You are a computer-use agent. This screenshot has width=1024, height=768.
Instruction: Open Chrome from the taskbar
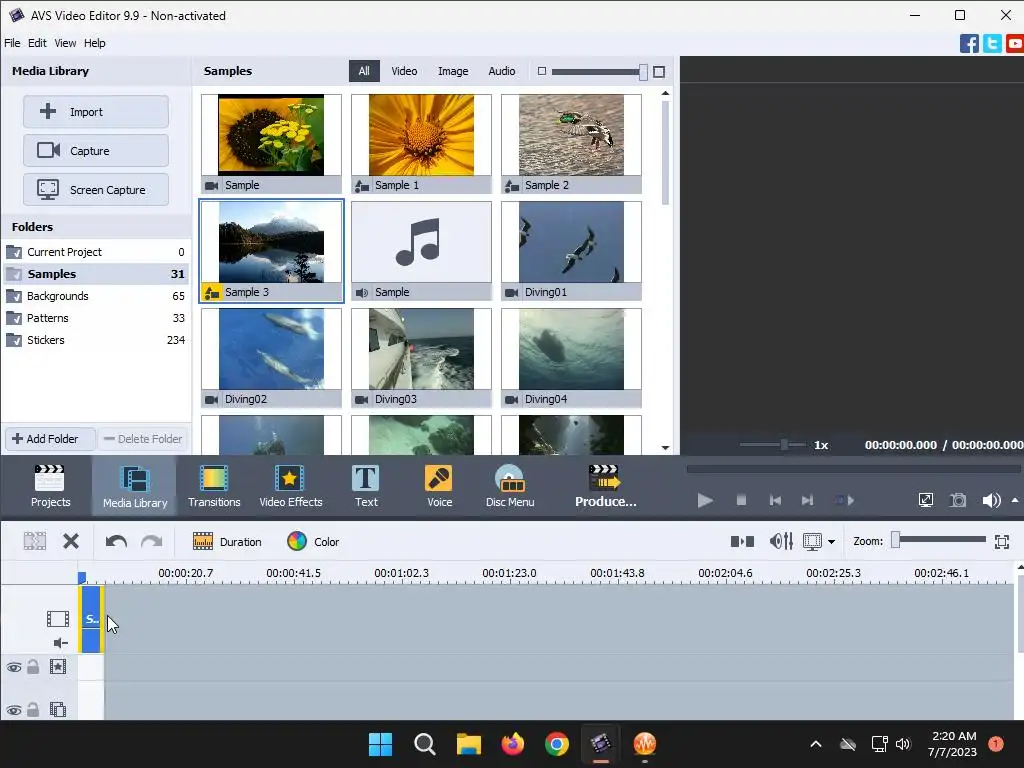click(x=556, y=744)
